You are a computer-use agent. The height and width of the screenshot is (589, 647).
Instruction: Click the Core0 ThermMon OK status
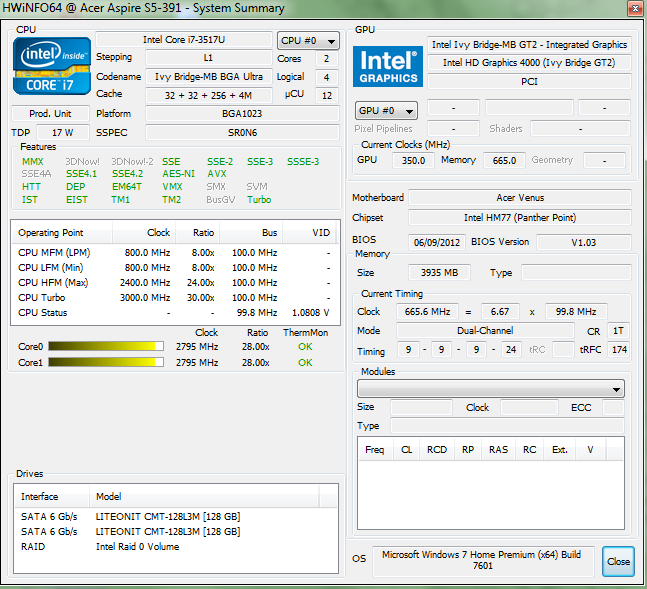click(305, 347)
